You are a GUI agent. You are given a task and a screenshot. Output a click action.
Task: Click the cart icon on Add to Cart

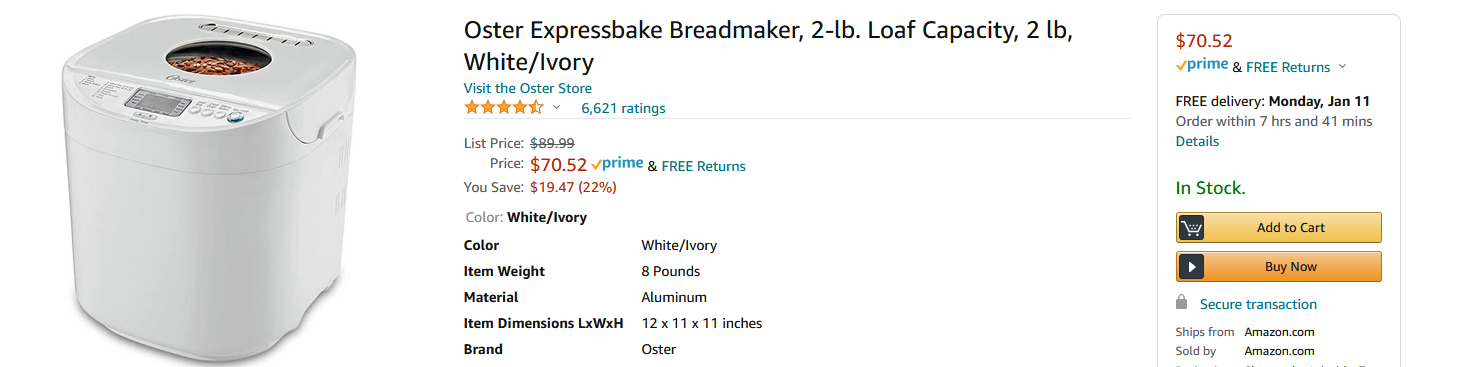click(x=1191, y=228)
